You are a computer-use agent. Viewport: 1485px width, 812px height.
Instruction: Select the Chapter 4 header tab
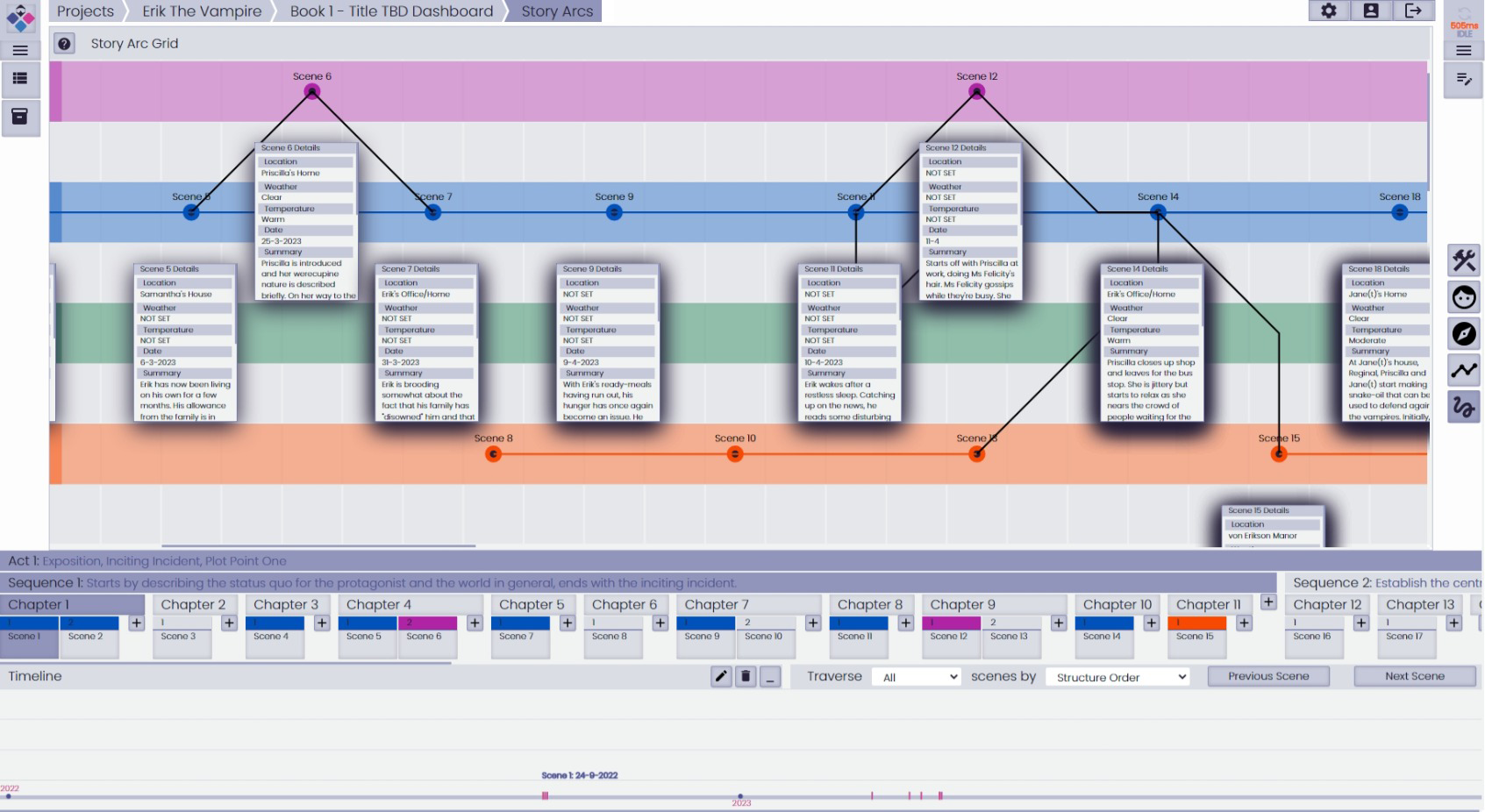click(378, 604)
